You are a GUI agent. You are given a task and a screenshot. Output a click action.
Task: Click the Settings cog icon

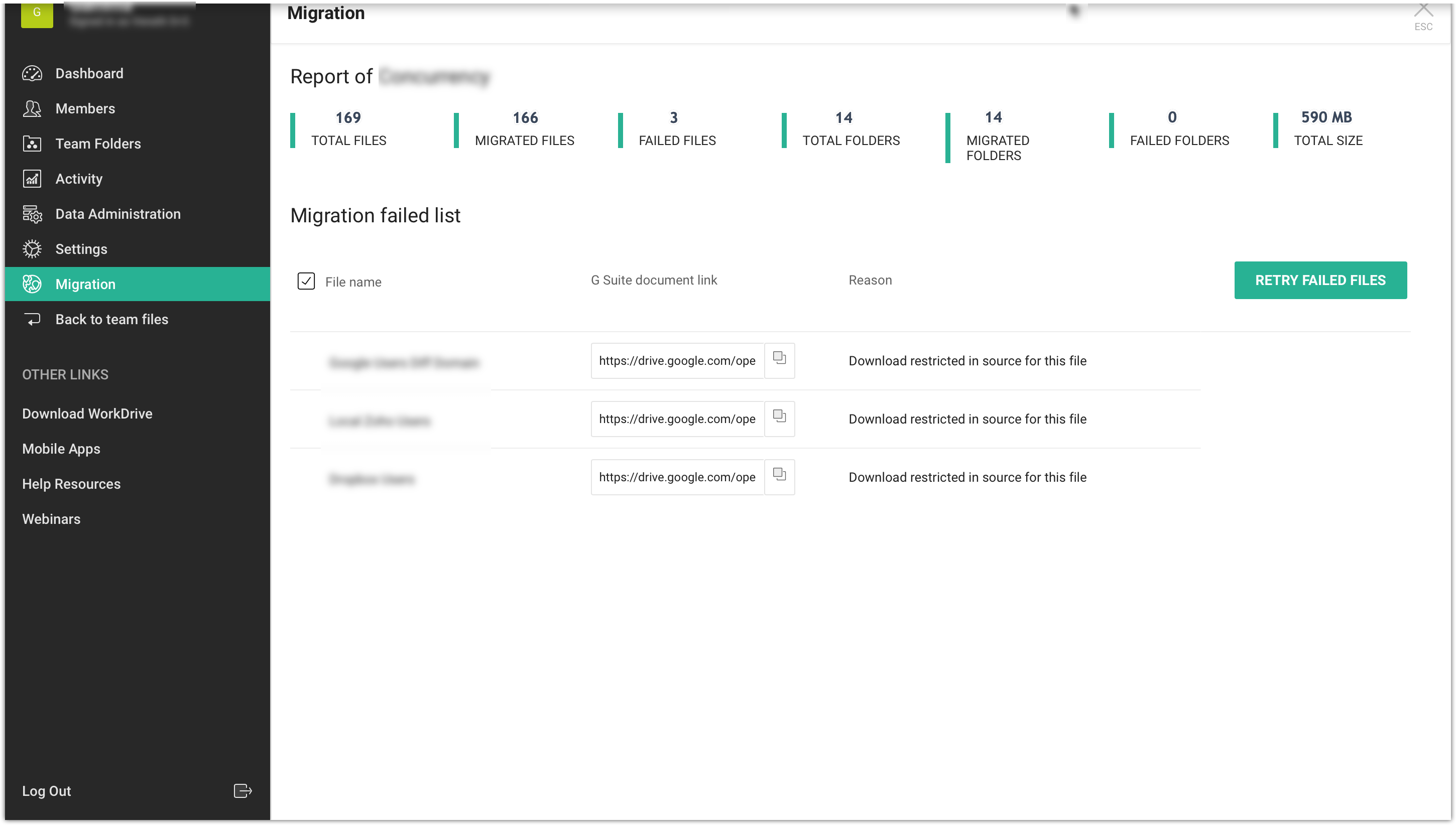click(x=32, y=249)
